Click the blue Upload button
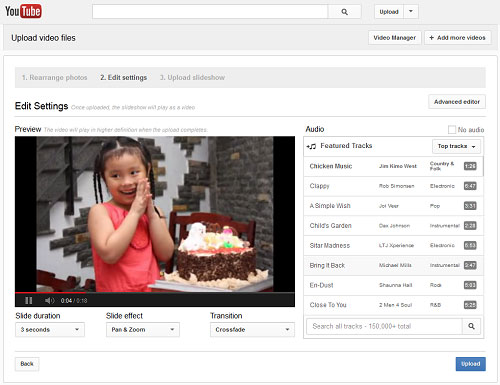Viewport: 500px width, 385px height. [x=470, y=364]
